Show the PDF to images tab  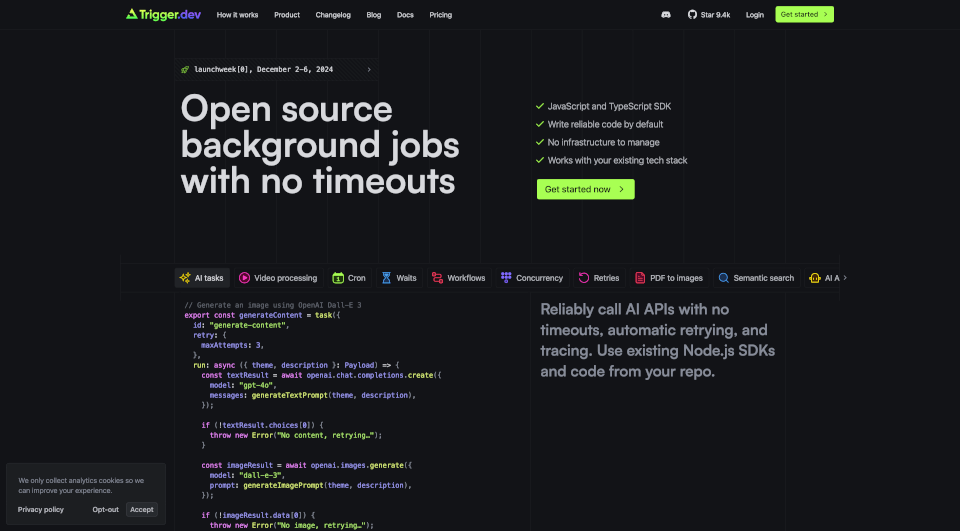(x=668, y=278)
